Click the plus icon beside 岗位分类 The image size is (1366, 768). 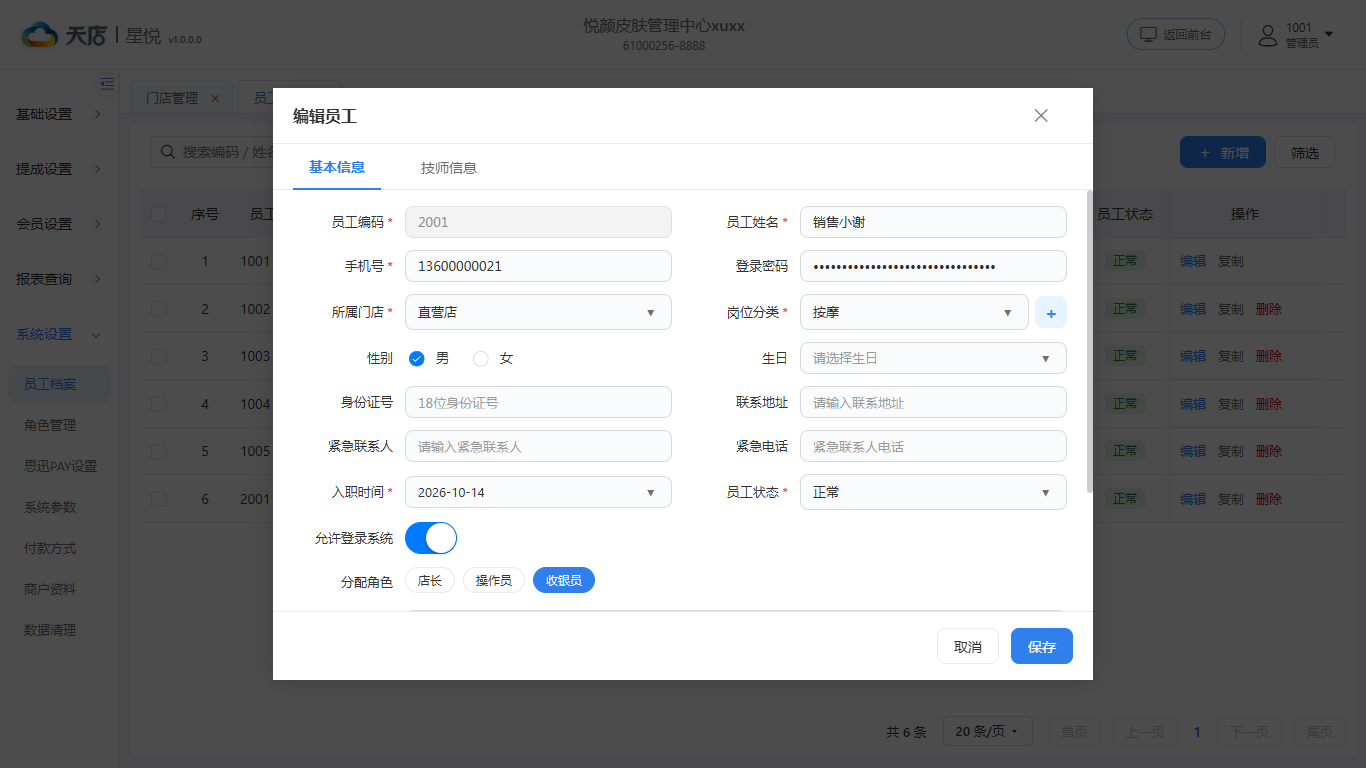pyautogui.click(x=1051, y=313)
